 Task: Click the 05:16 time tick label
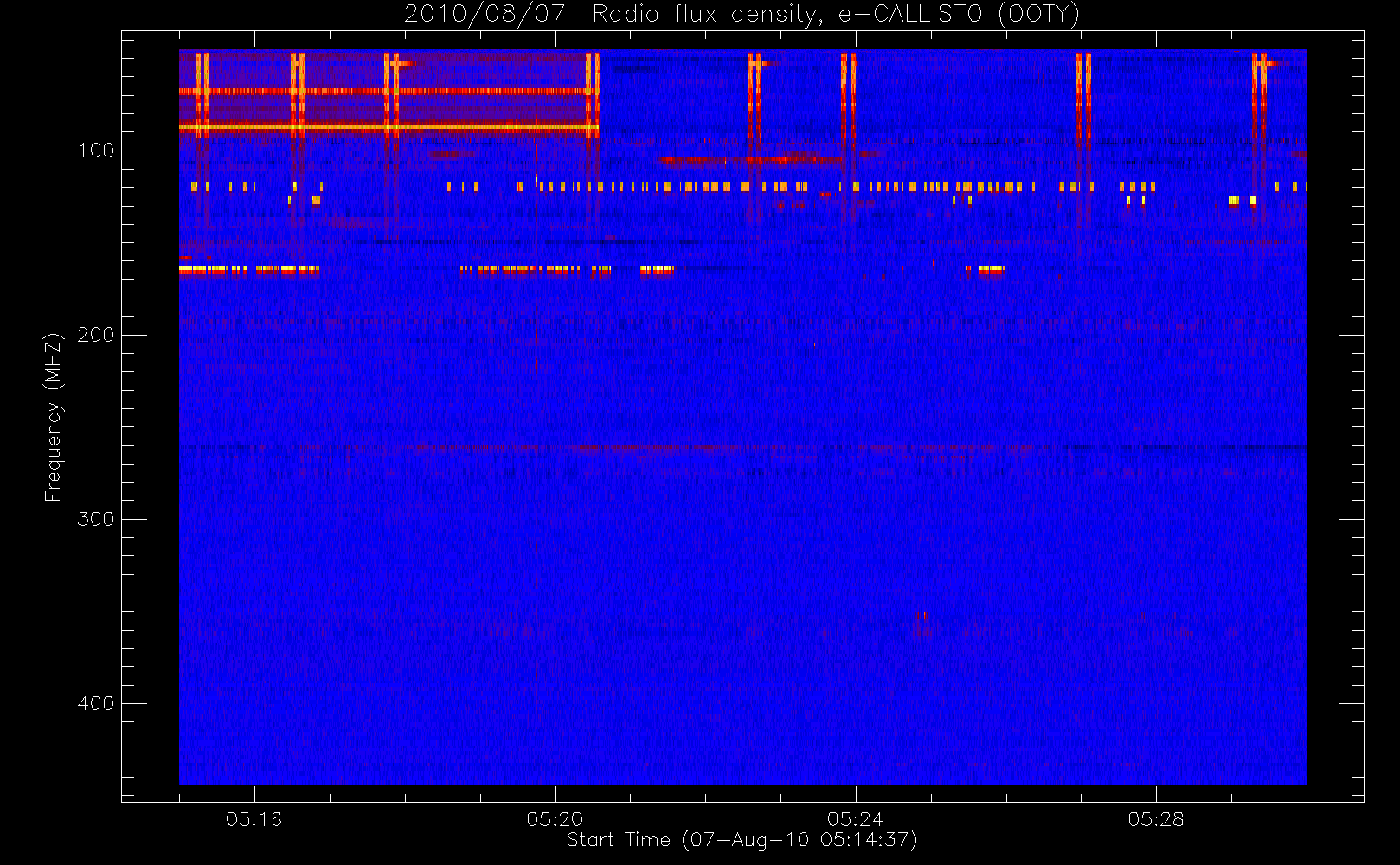(254, 819)
